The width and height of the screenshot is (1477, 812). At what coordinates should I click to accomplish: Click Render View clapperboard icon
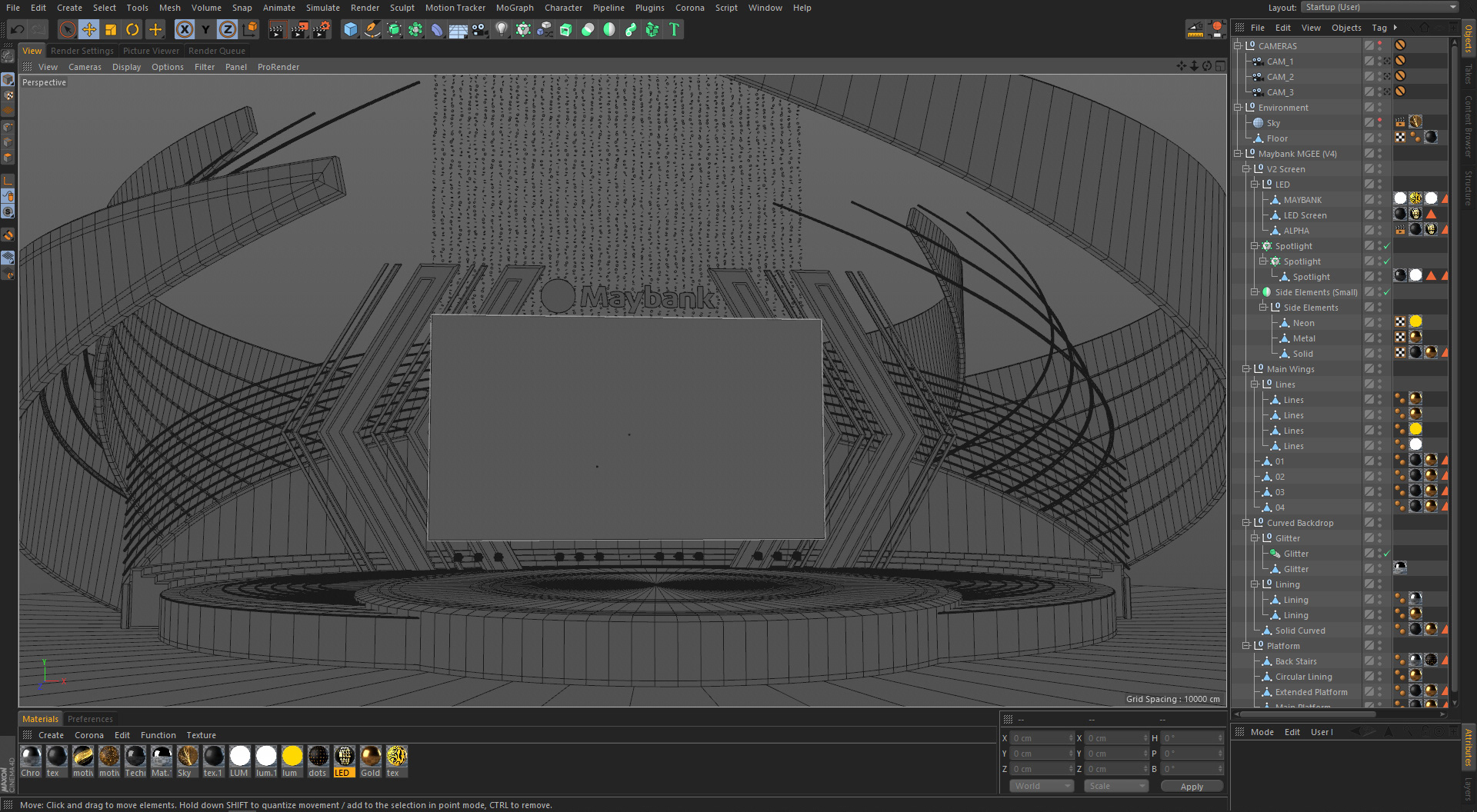coord(277,29)
